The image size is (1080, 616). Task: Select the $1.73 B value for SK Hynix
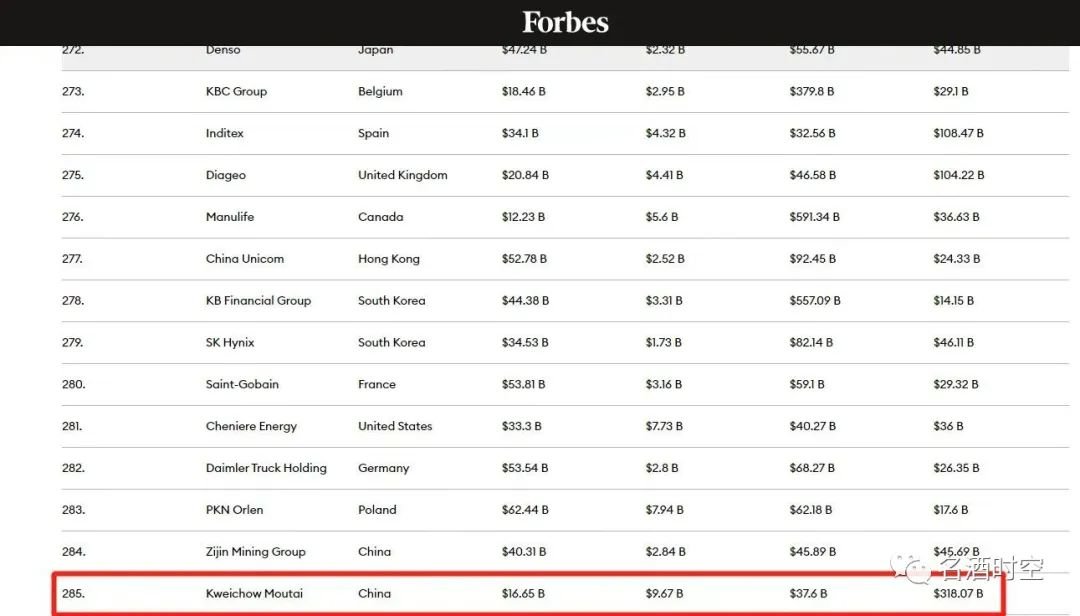663,342
